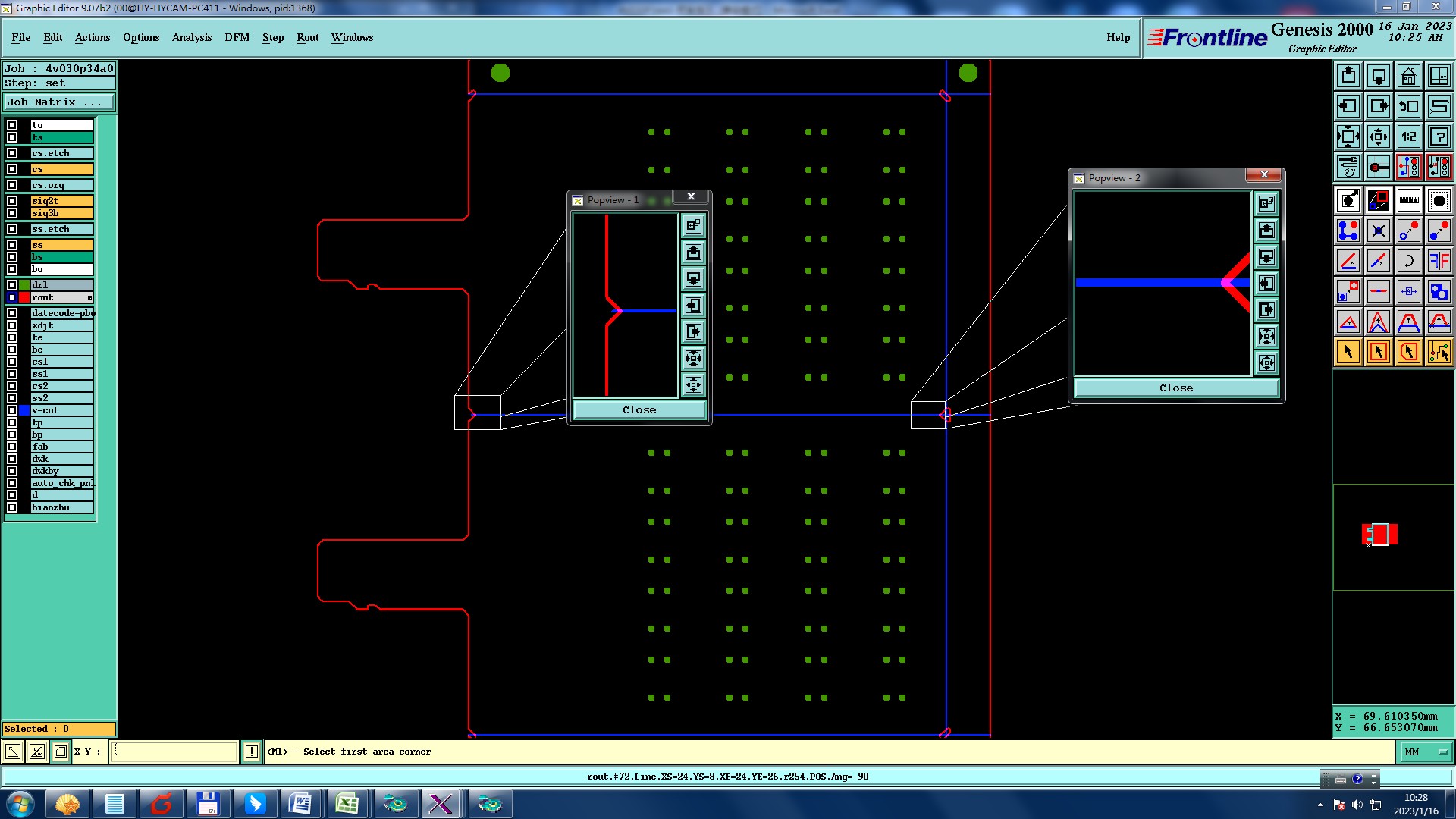Toggle checkbox for layer v-cut

12,410
